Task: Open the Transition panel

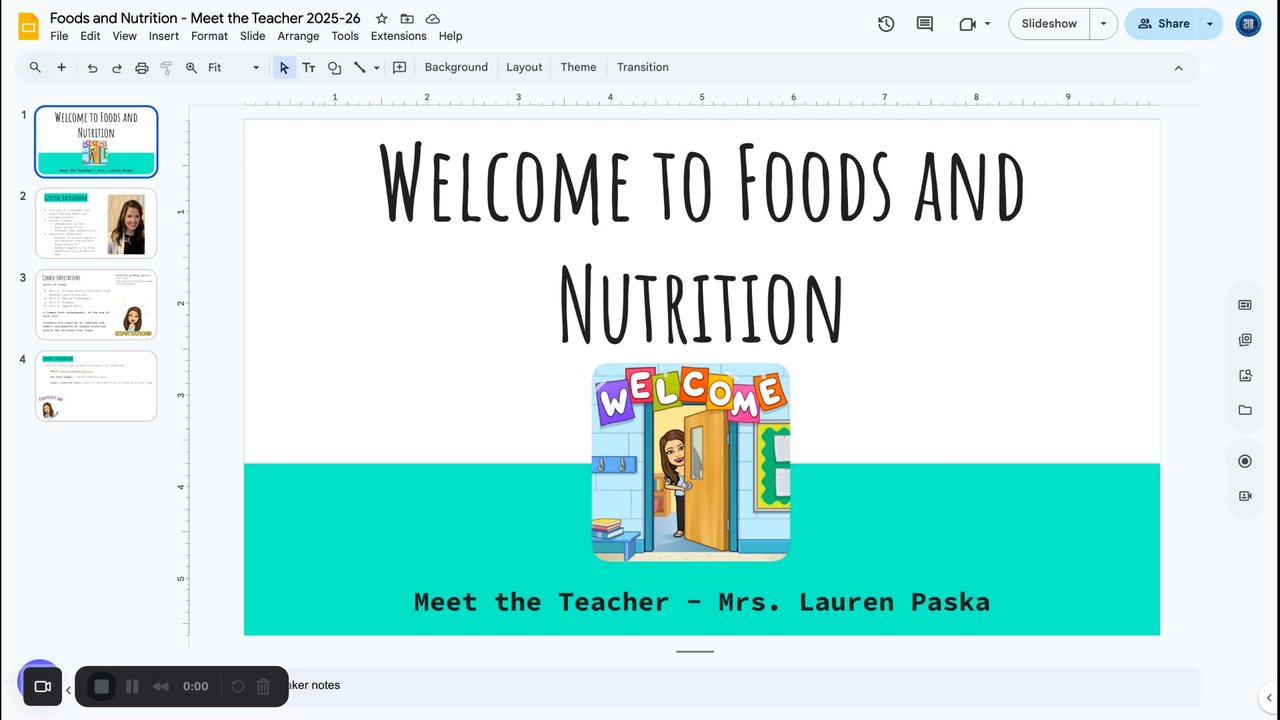Action: click(x=642, y=67)
